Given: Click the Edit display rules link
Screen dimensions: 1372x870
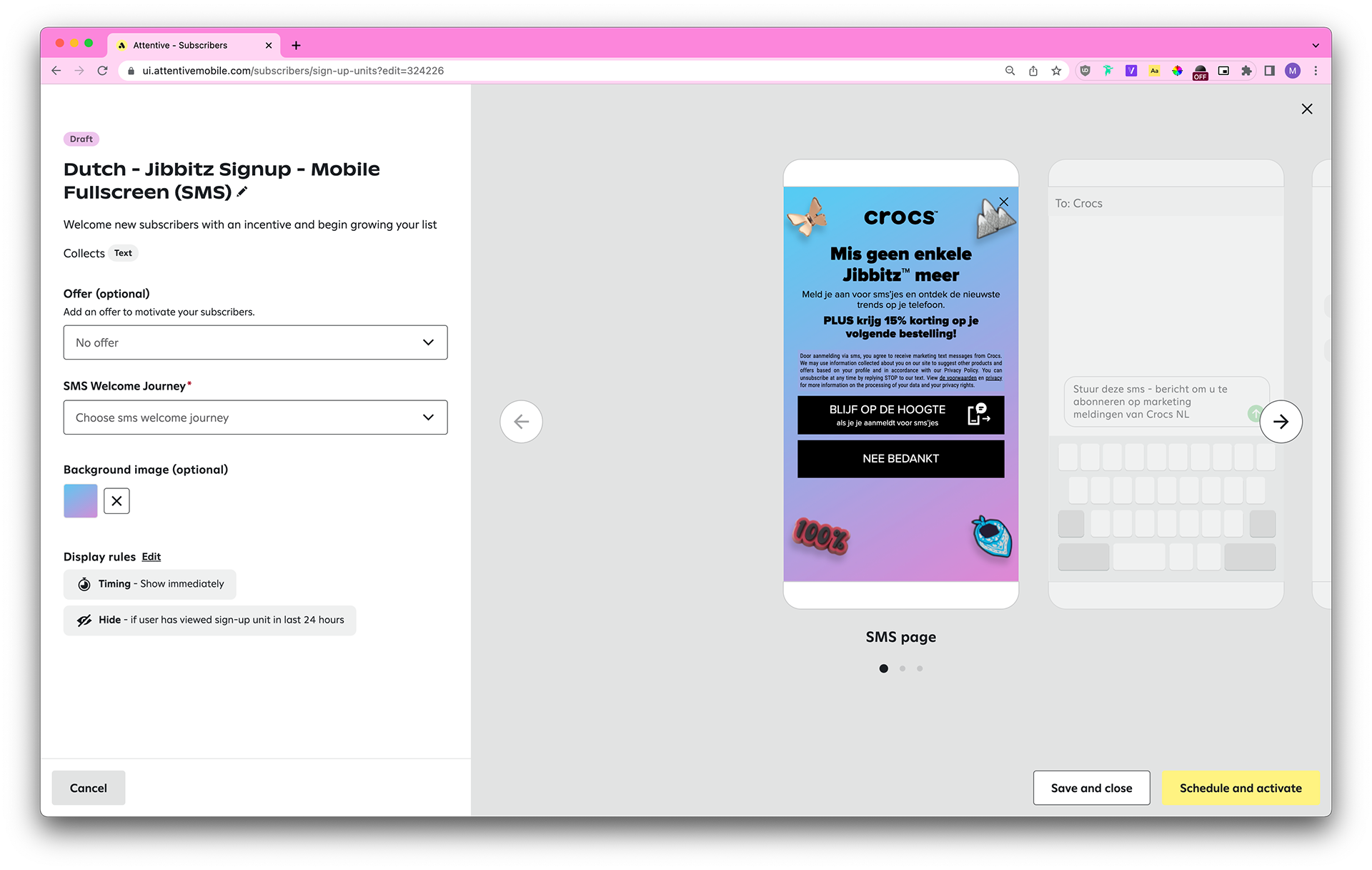Looking at the screenshot, I should (x=151, y=557).
